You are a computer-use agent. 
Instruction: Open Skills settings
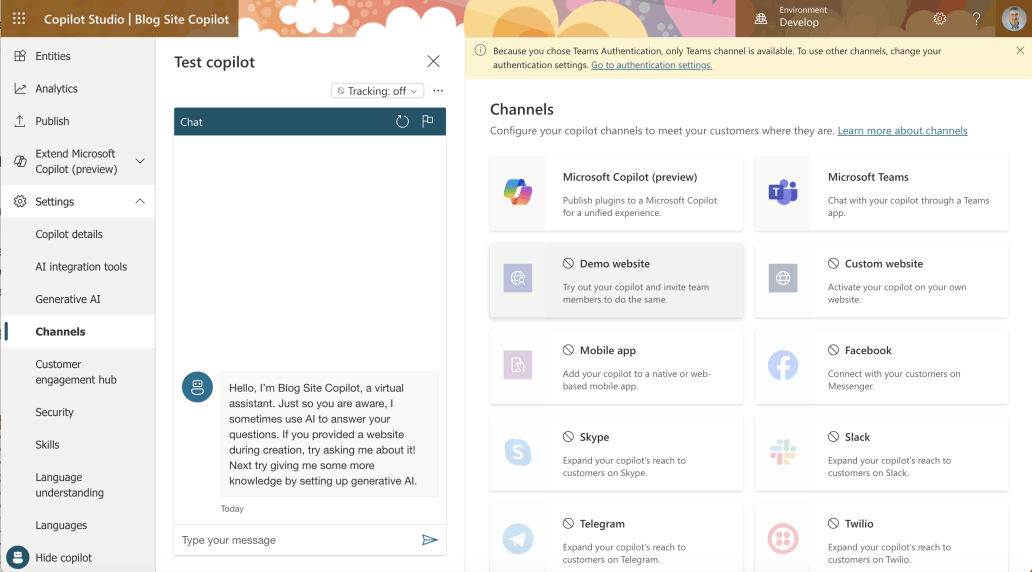click(47, 445)
